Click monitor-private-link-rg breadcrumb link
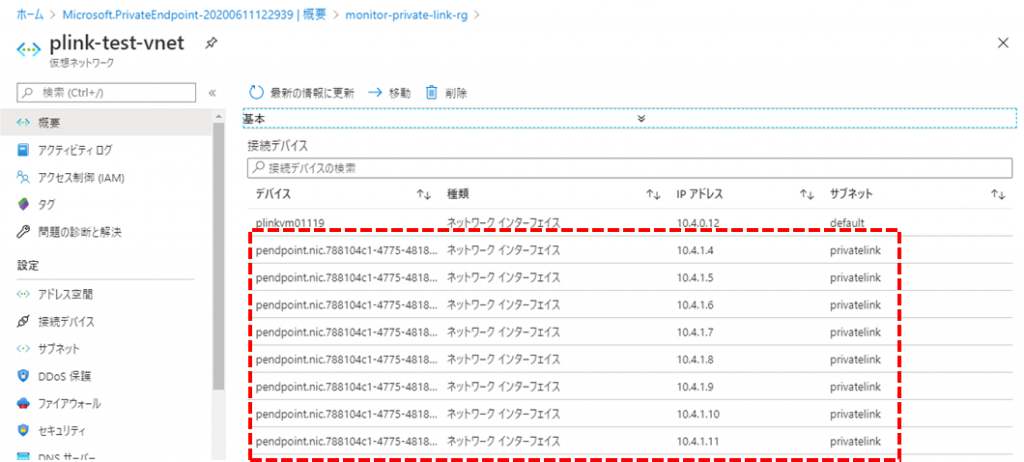This screenshot has width=1024, height=462. click(x=407, y=14)
